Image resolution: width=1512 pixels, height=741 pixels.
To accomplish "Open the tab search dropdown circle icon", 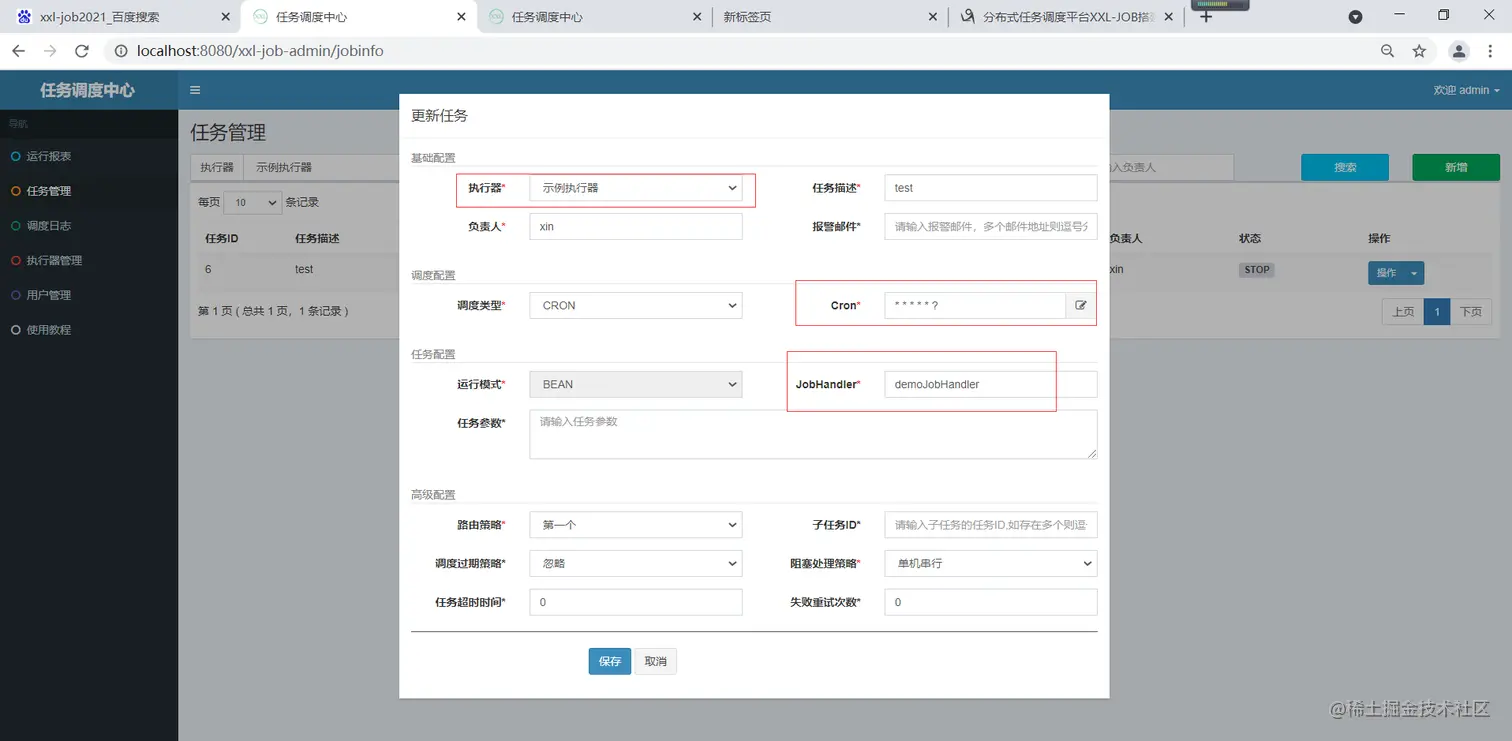I will 1355,17.
